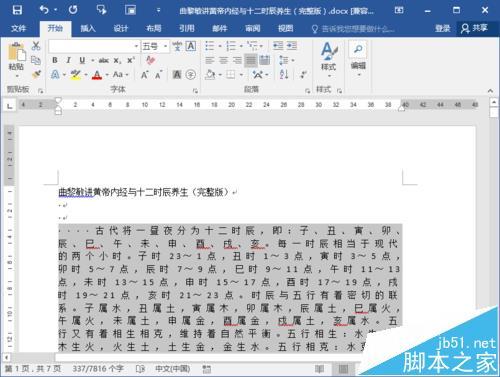Cut selection with the scissors icon
The width and height of the screenshot is (500, 377).
tap(36, 46)
